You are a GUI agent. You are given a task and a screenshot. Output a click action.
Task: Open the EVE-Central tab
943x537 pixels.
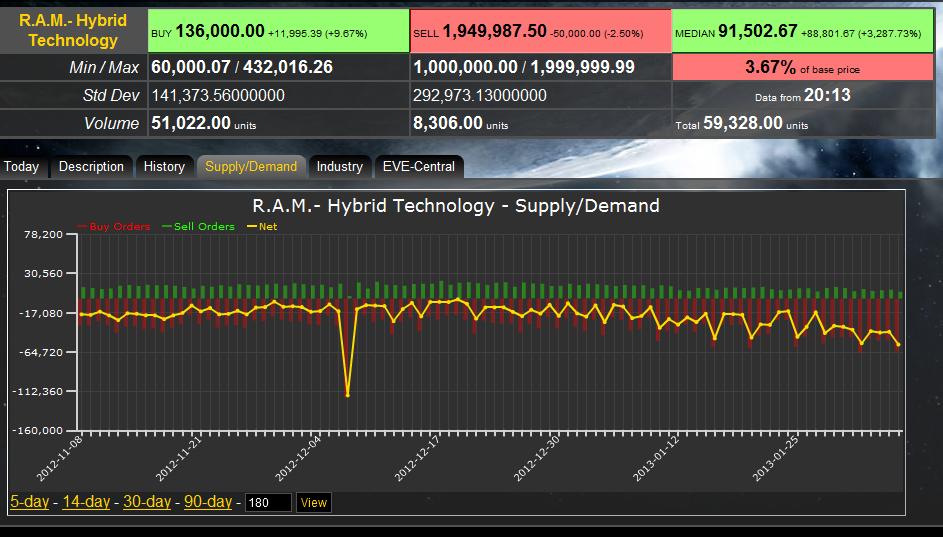[x=419, y=167]
